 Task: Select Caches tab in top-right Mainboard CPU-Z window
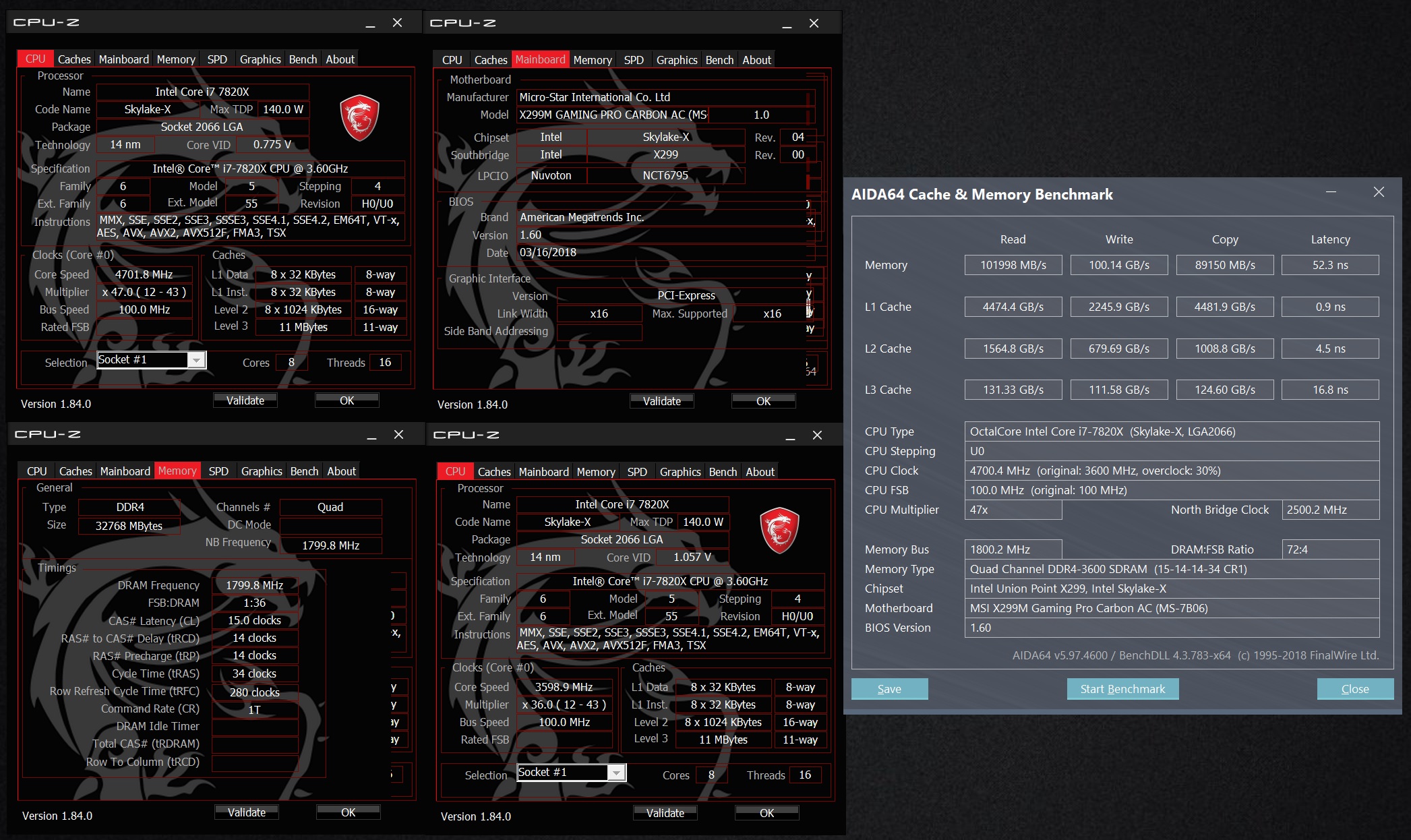491,60
